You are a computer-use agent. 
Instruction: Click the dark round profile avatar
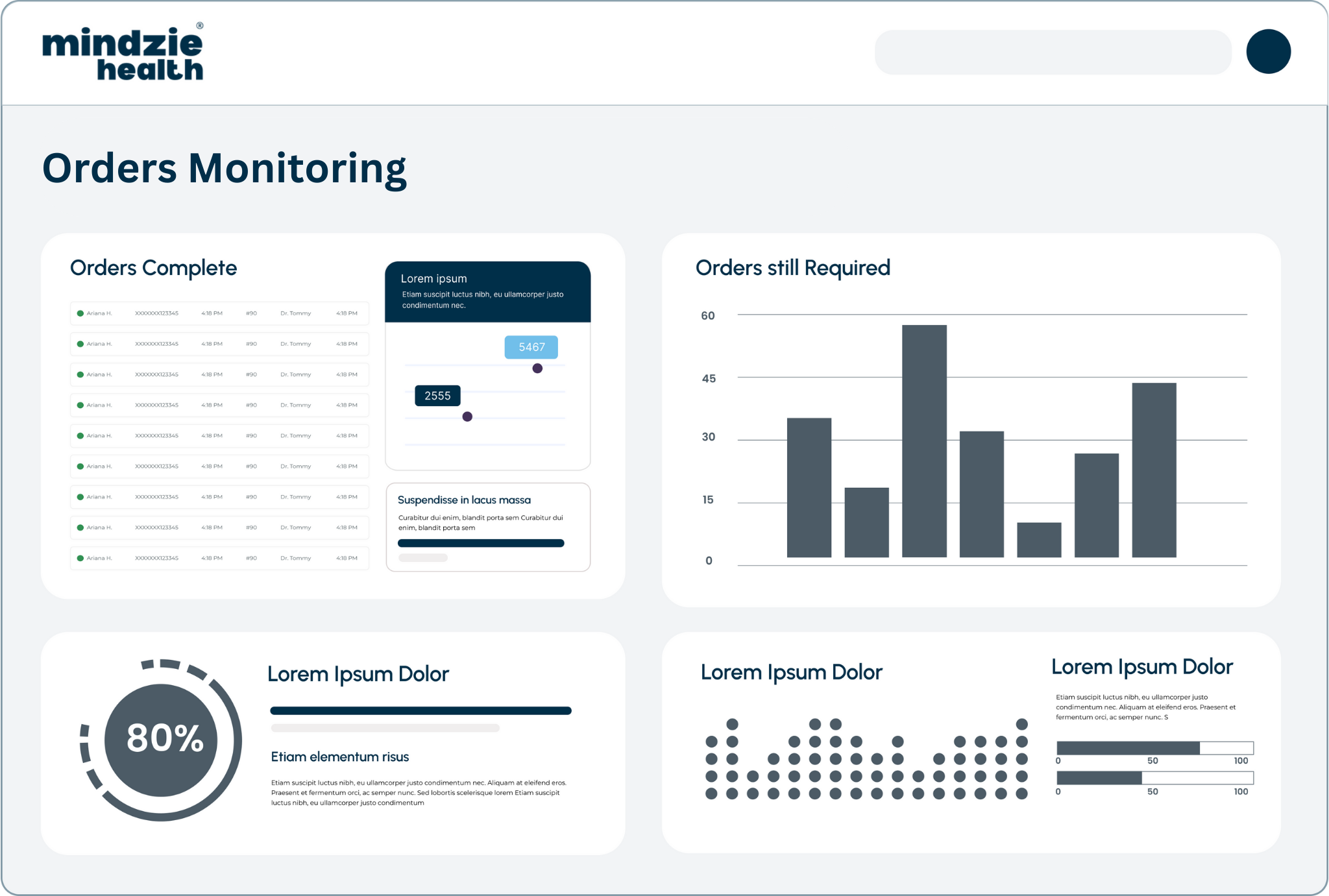pos(1268,51)
